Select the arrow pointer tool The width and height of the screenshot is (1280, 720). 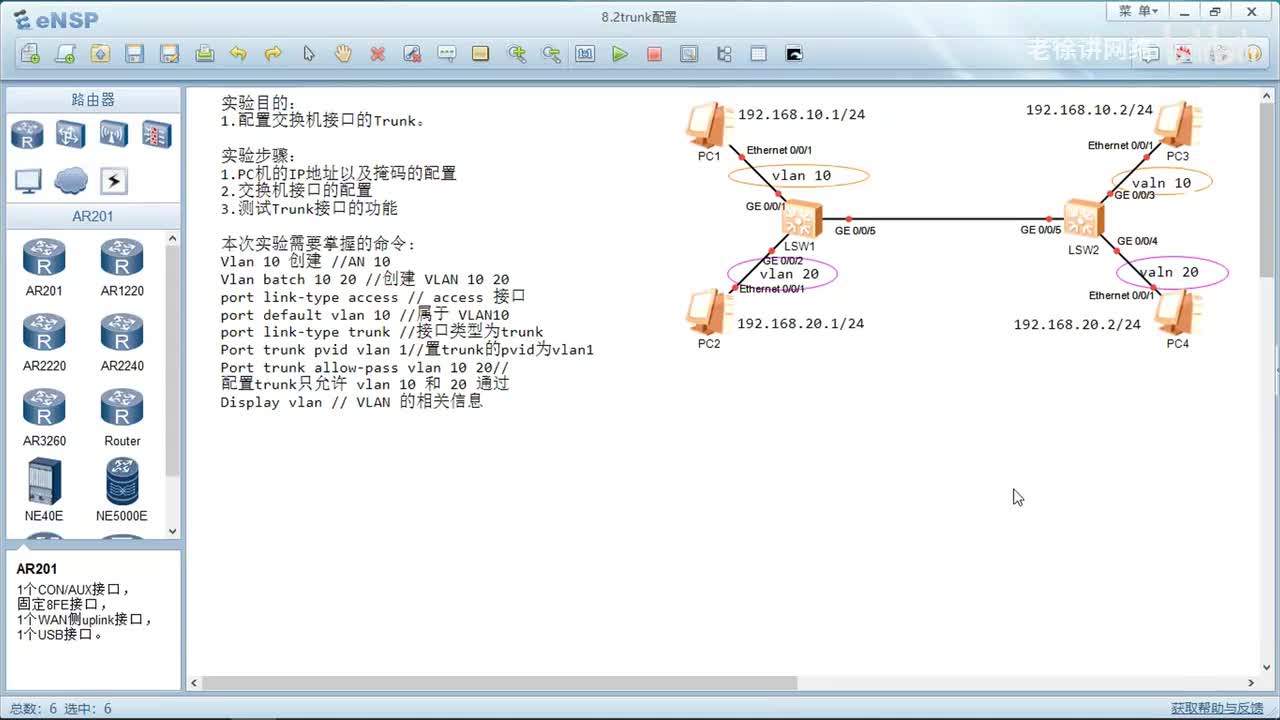point(308,54)
